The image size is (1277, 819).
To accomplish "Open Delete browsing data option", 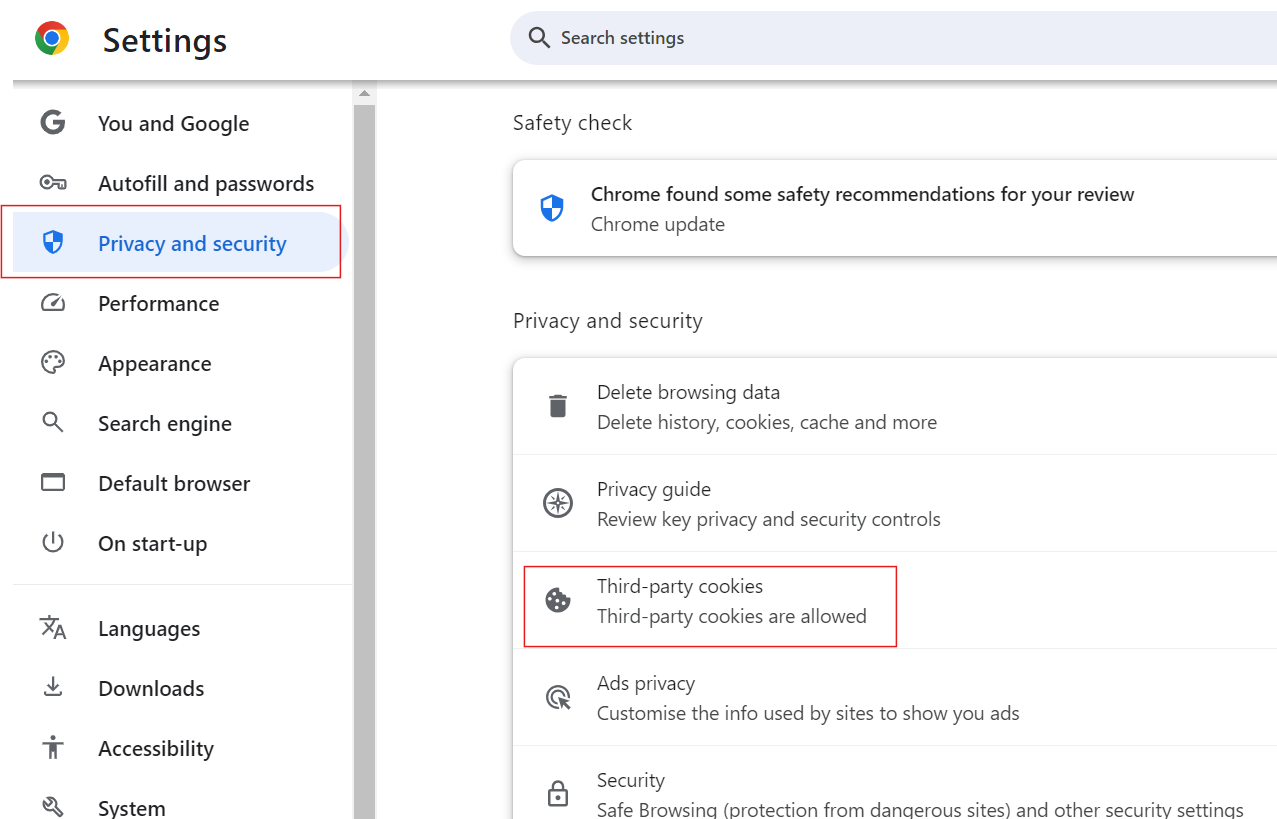I will click(895, 406).
